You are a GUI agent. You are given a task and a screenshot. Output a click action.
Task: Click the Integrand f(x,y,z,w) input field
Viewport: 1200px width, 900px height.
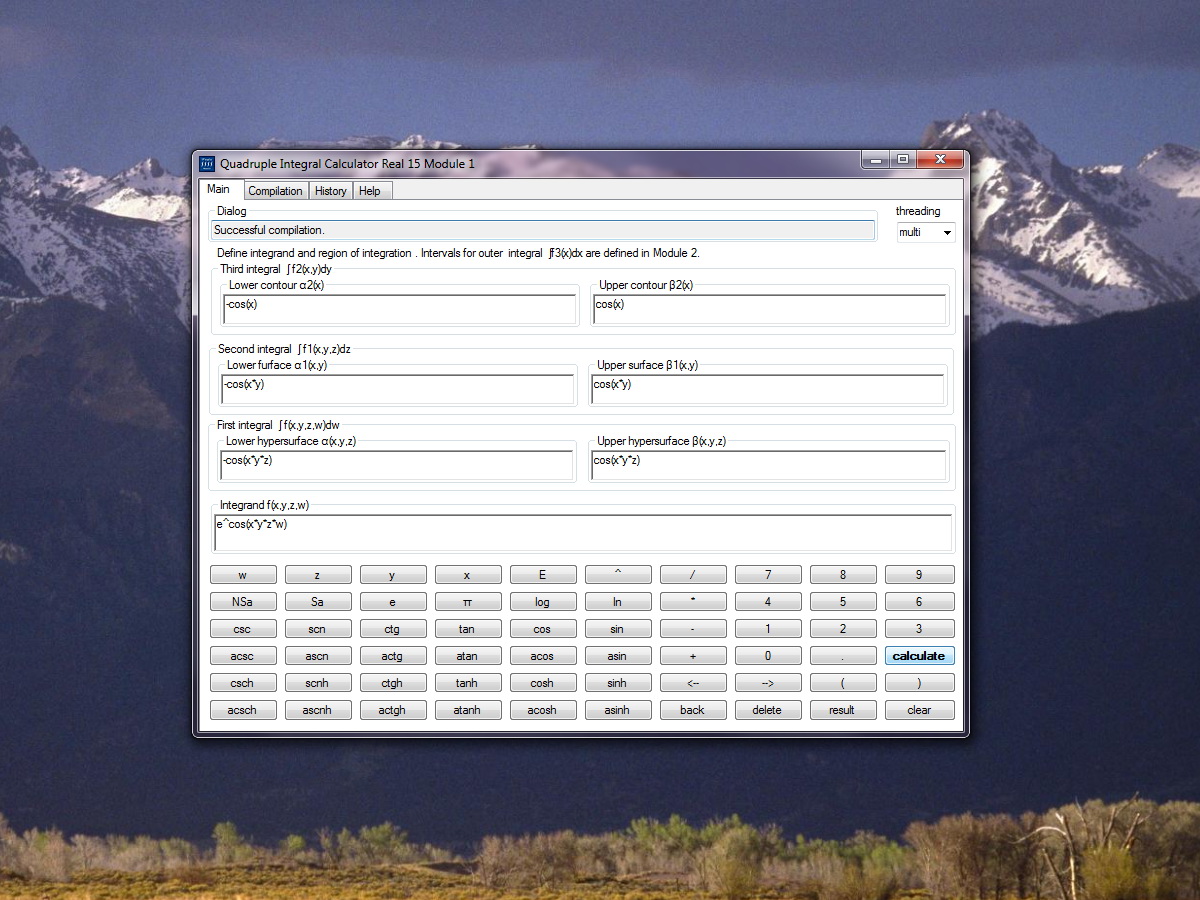tap(583, 533)
